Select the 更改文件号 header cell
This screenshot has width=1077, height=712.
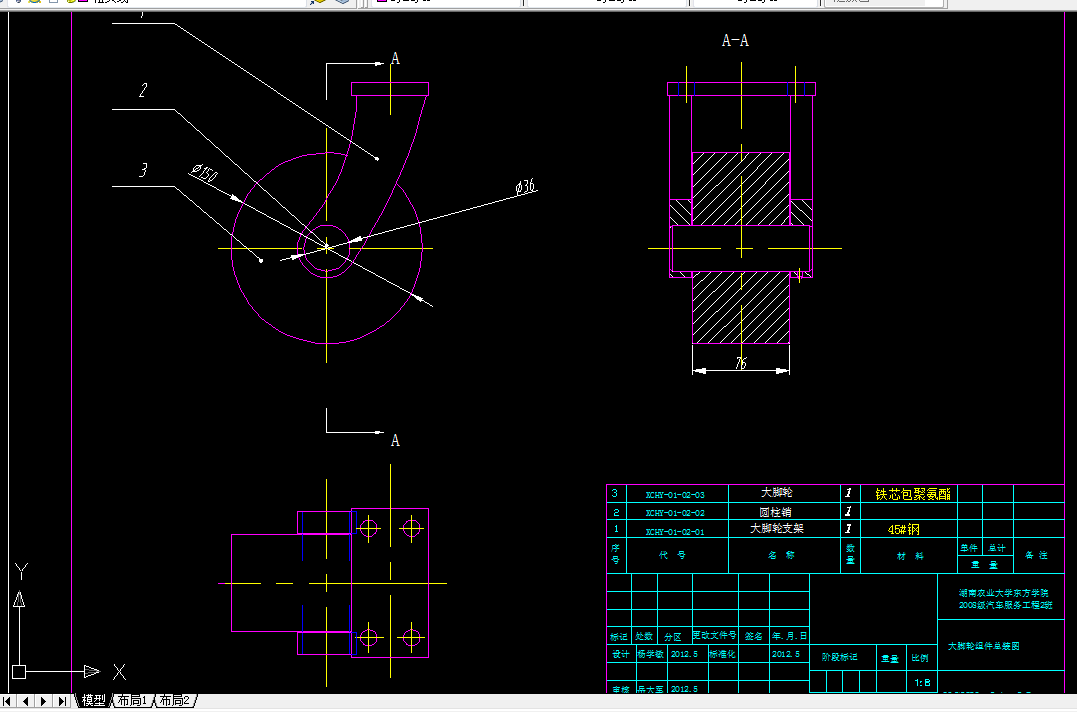[714, 635]
